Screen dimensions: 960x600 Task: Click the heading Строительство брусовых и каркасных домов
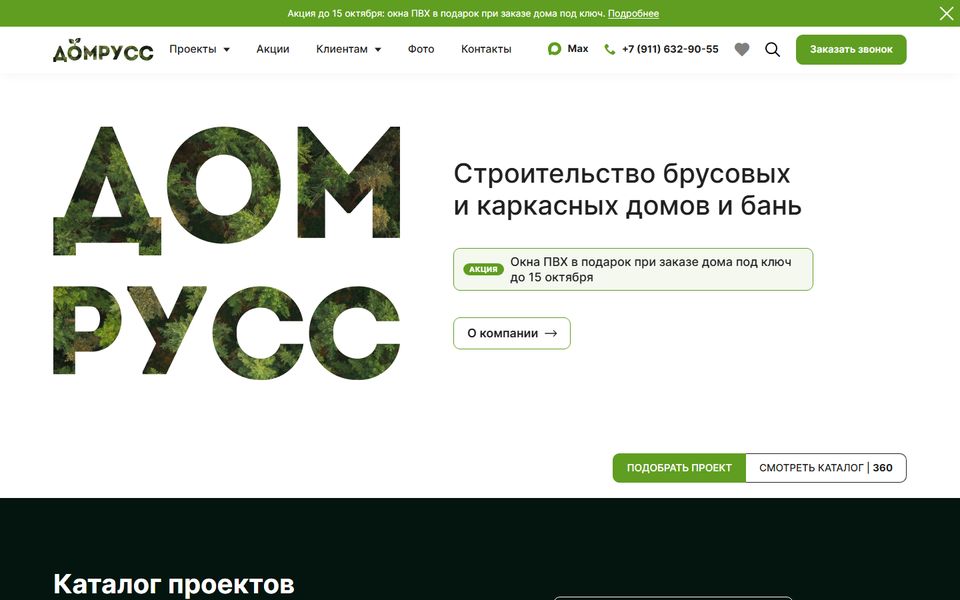[x=628, y=190]
